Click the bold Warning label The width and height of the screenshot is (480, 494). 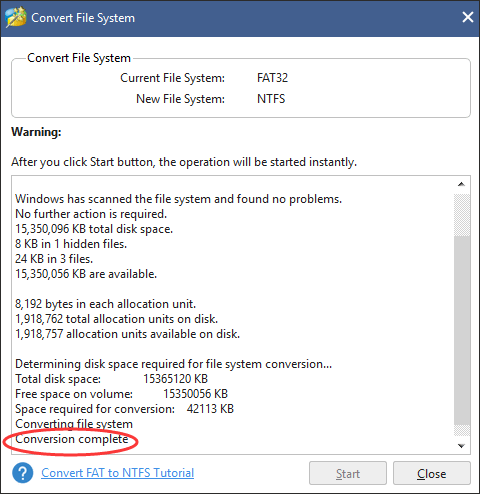coord(36,132)
